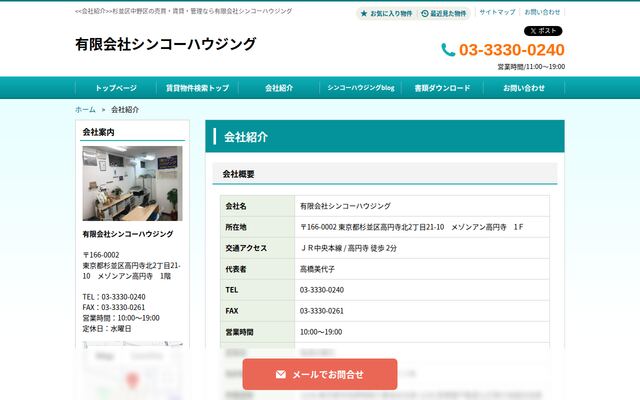Click the blurred map in the sidebar
The image size is (640, 400).
point(132,371)
